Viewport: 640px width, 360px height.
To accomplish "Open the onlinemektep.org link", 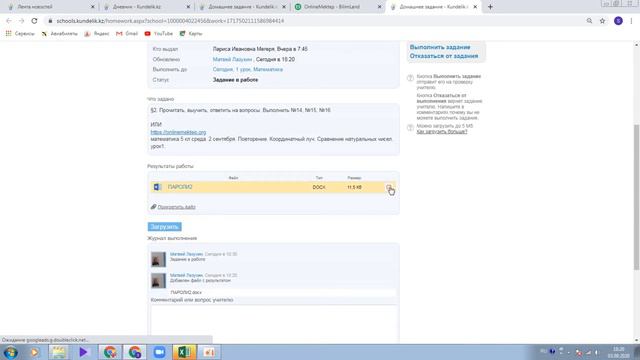I will click(x=178, y=132).
